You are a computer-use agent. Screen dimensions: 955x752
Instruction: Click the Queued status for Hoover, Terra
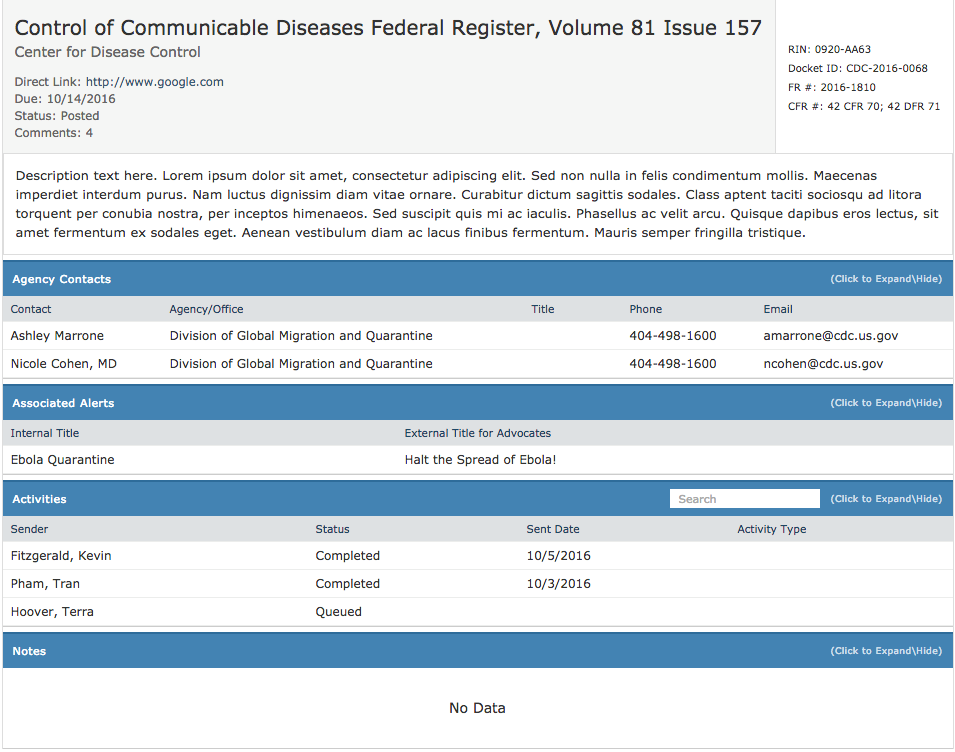[x=339, y=612]
